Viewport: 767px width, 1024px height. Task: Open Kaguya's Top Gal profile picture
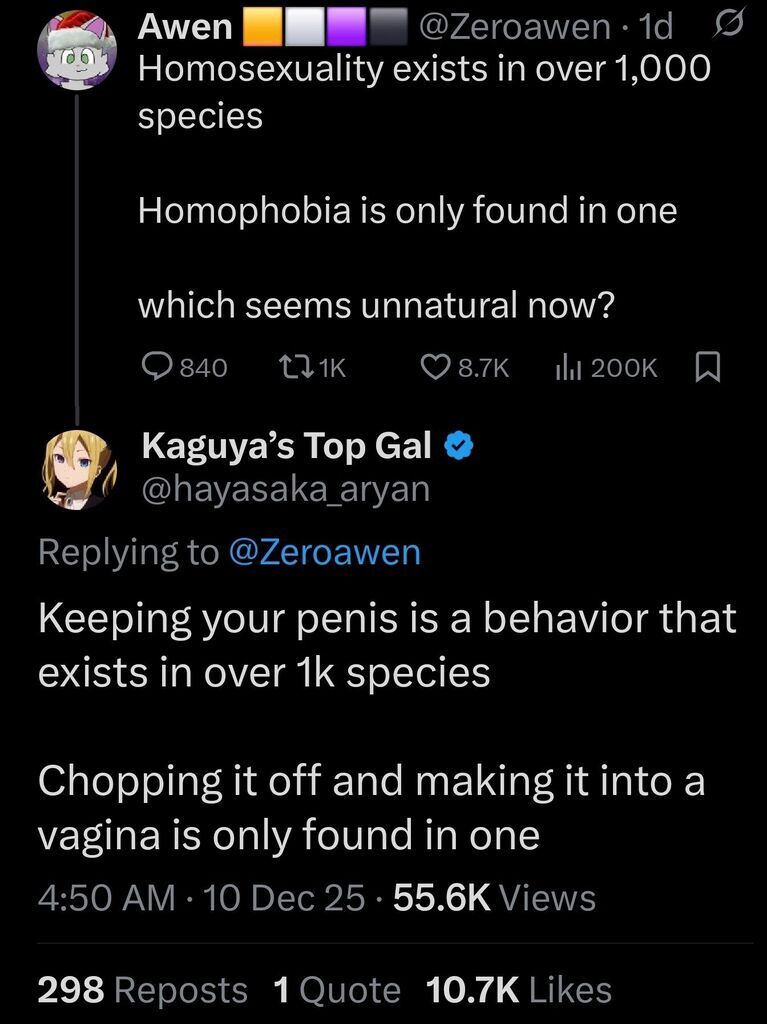point(78,470)
